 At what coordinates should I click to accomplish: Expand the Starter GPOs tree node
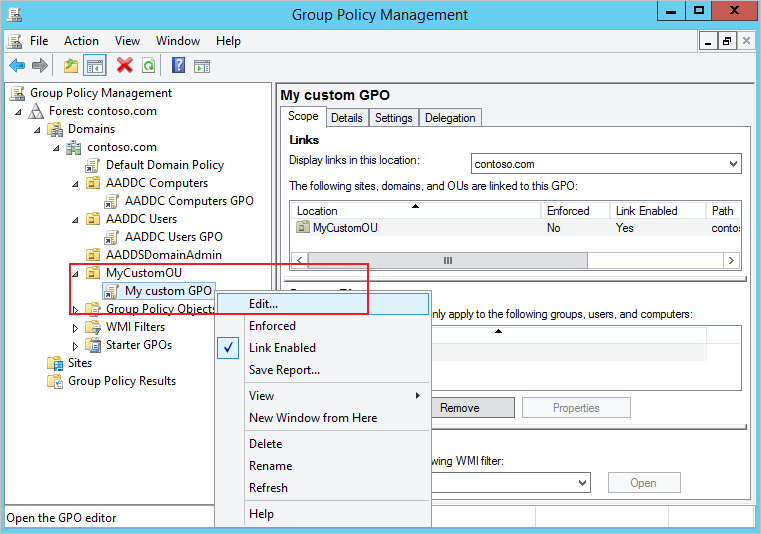(75, 346)
